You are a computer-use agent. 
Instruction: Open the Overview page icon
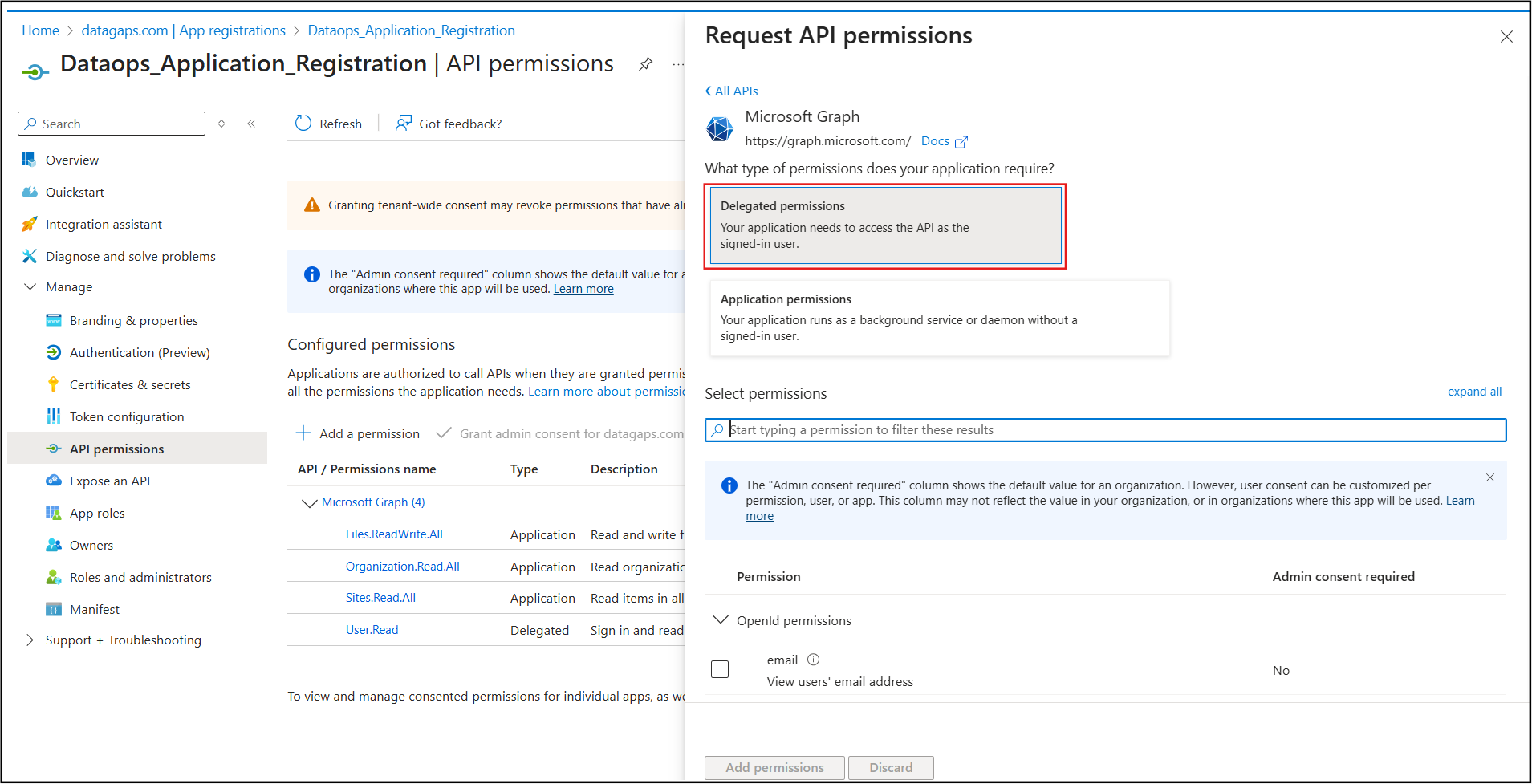click(29, 160)
